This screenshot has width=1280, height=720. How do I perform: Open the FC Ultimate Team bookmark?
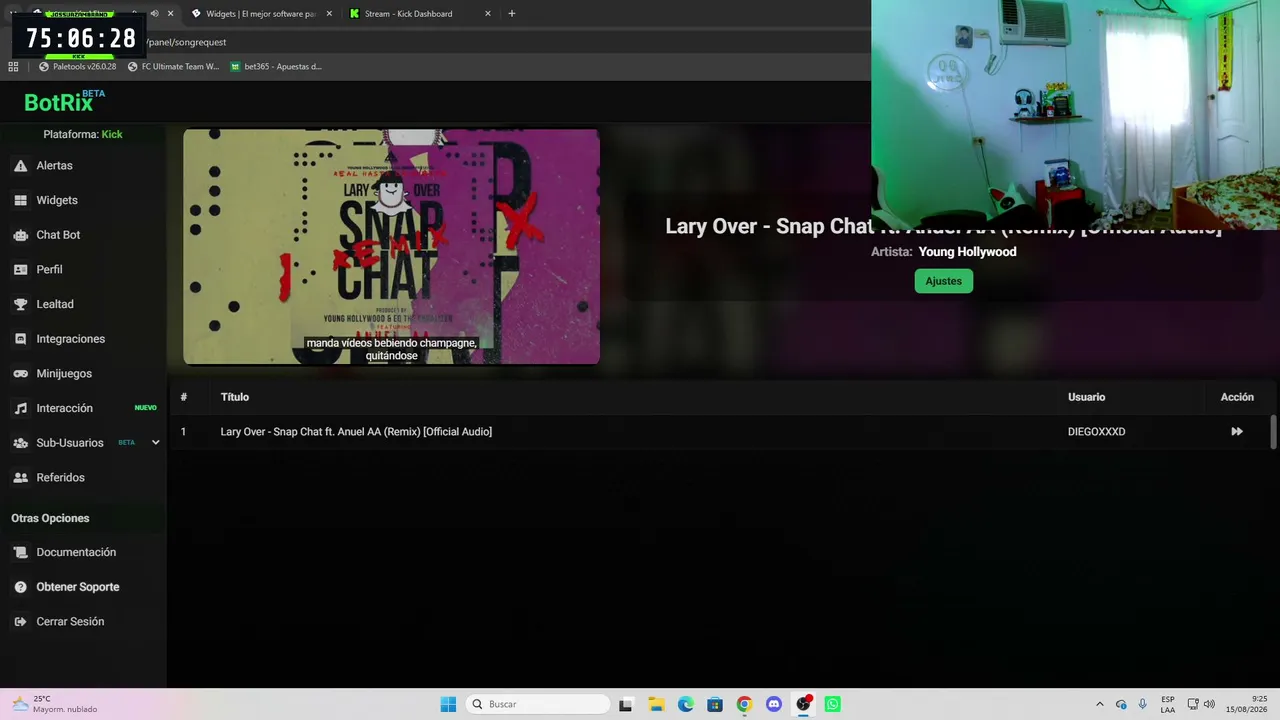173,67
